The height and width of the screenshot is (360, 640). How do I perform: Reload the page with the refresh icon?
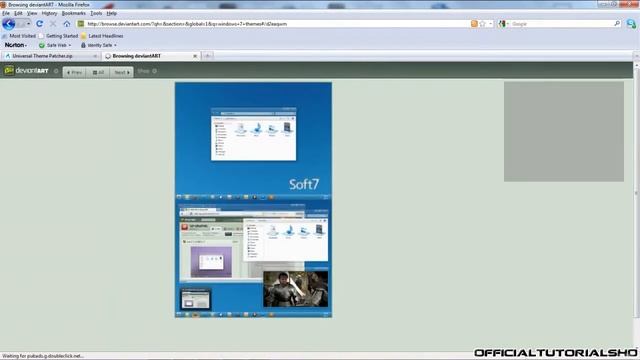40,24
